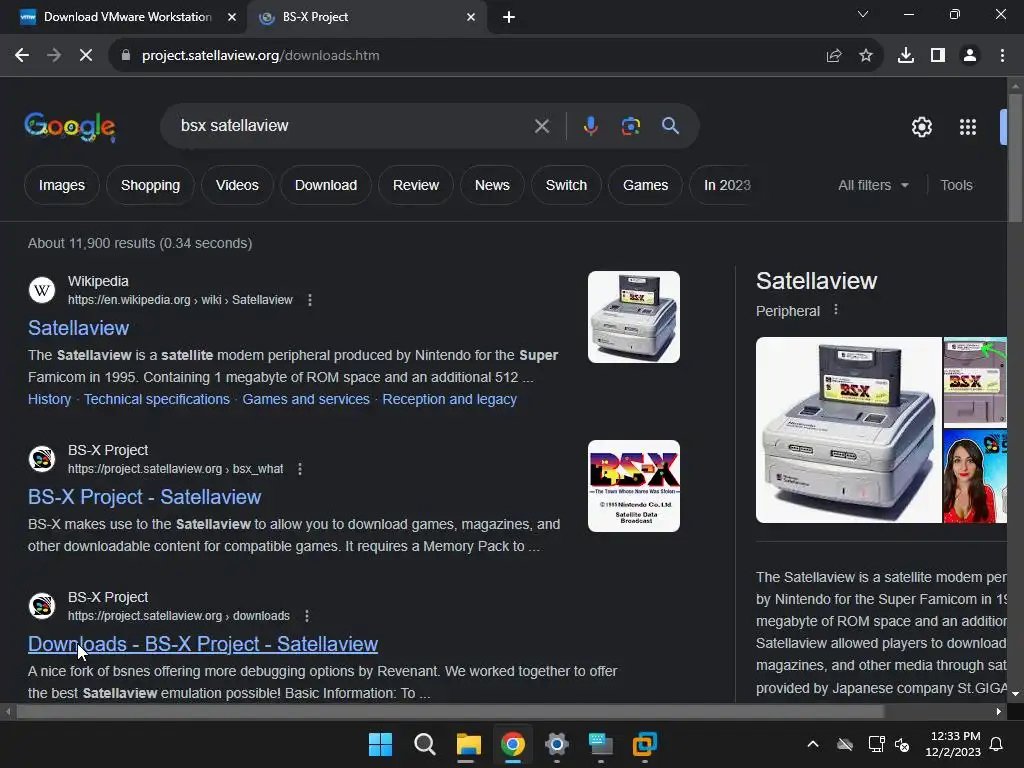Open the Technical specifications sitelink
The height and width of the screenshot is (768, 1024).
pyautogui.click(x=157, y=399)
